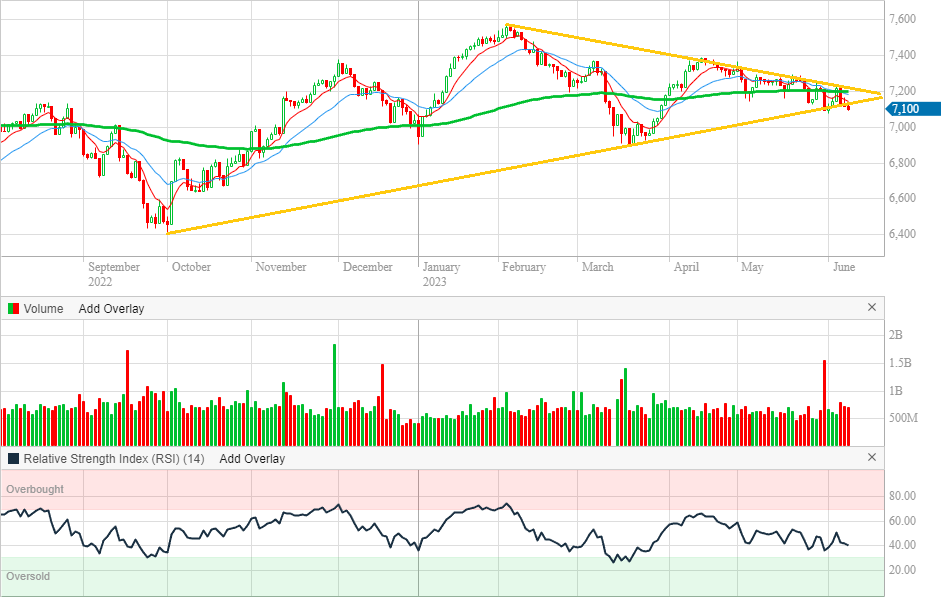Open Relative Strength Index (RSI) (14) settings
Image resolution: width=945 pixels, height=598 pixels.
[x=114, y=459]
